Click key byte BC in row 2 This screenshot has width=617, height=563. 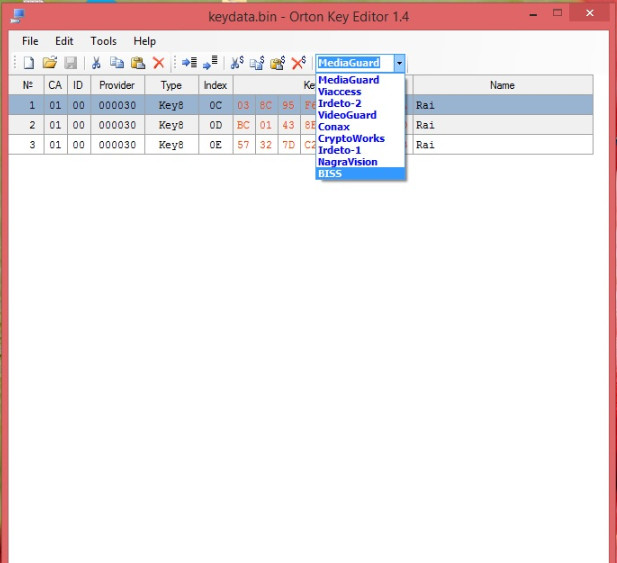pyautogui.click(x=244, y=125)
